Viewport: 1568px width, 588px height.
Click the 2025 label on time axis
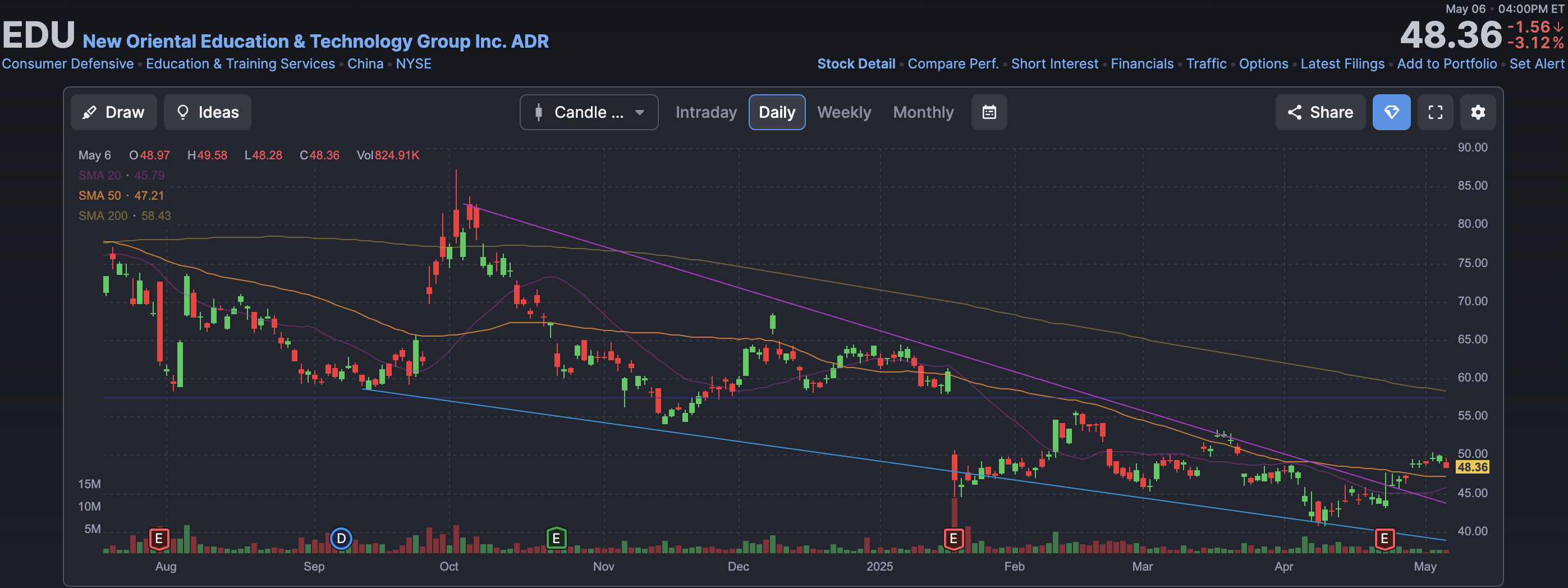point(879,566)
